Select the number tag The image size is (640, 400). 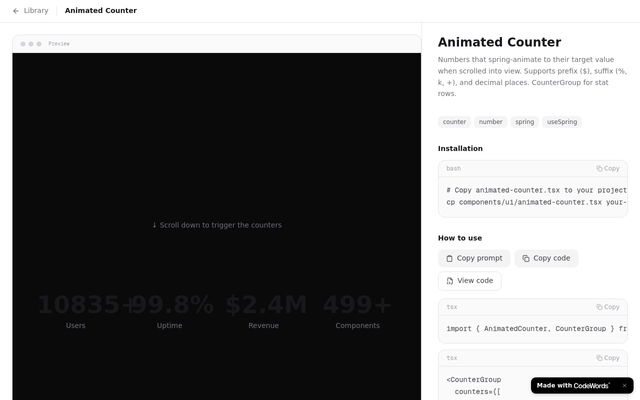coord(490,122)
